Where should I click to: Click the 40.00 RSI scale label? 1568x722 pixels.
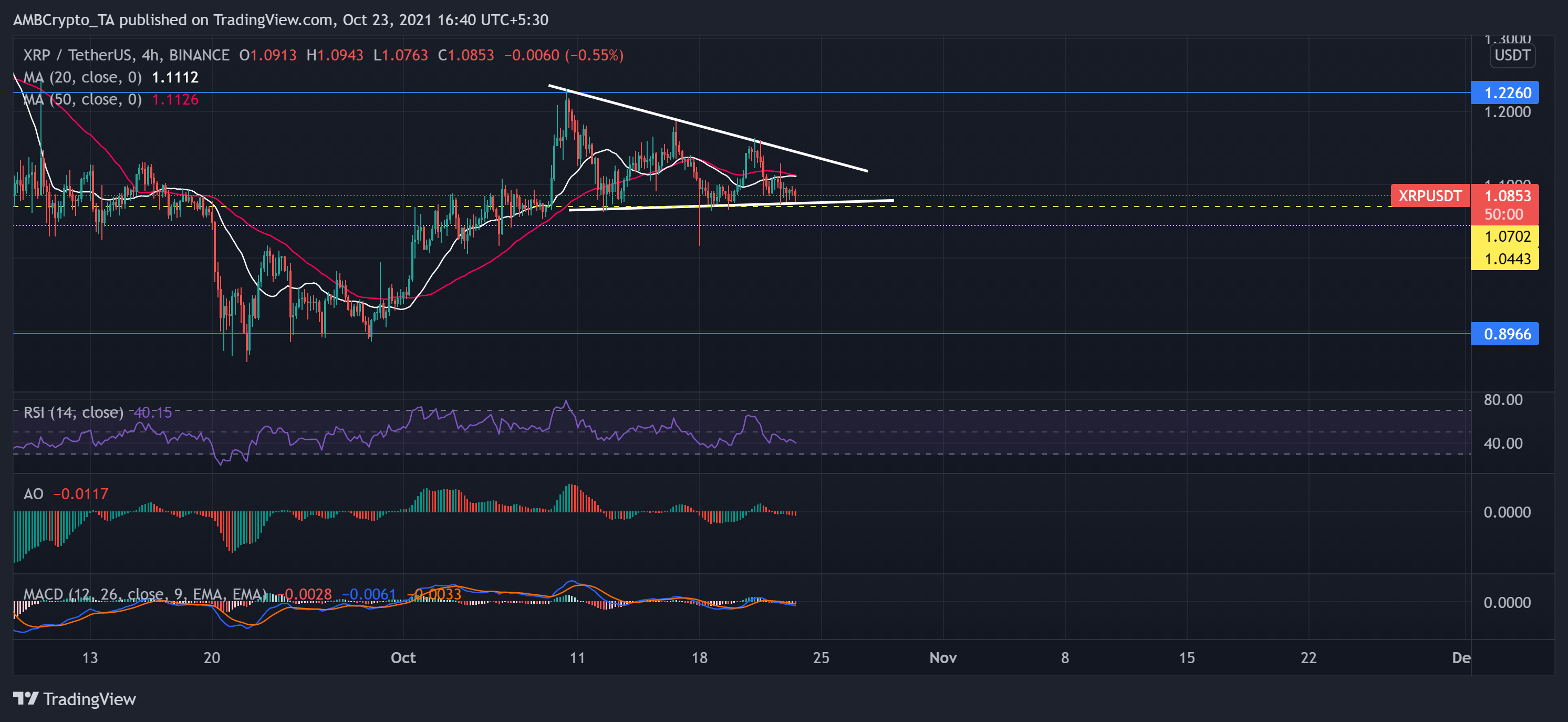click(x=1503, y=443)
